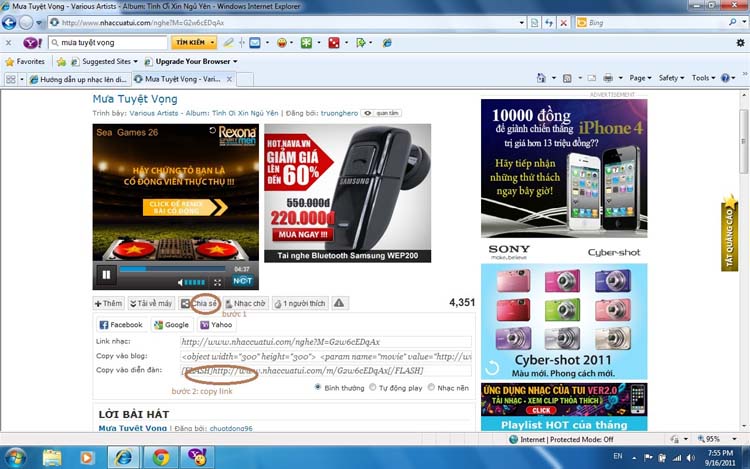Click the Nhạc chờ button
Screen dimensions: 750x469
(x=245, y=303)
